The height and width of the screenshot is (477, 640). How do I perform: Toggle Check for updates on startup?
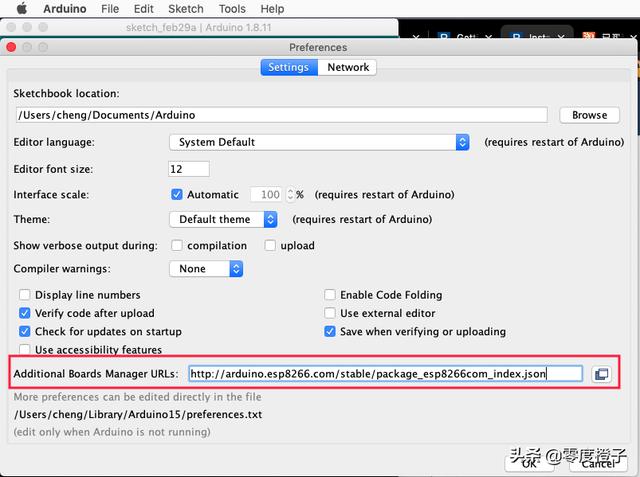click(24, 331)
